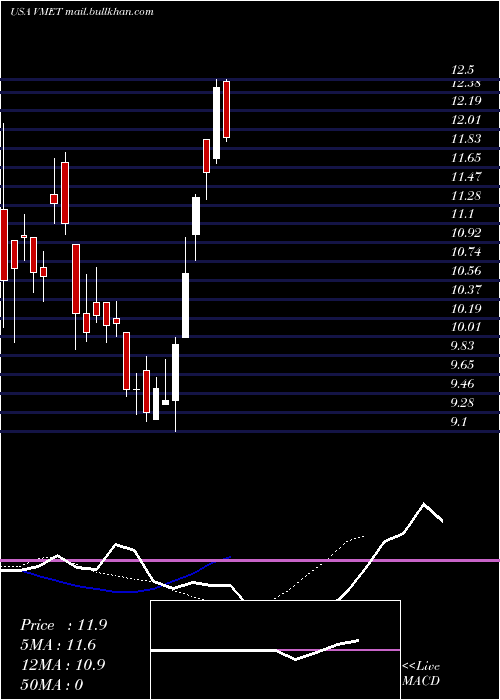Click the '5MA : 11.6' readout

tap(58, 645)
